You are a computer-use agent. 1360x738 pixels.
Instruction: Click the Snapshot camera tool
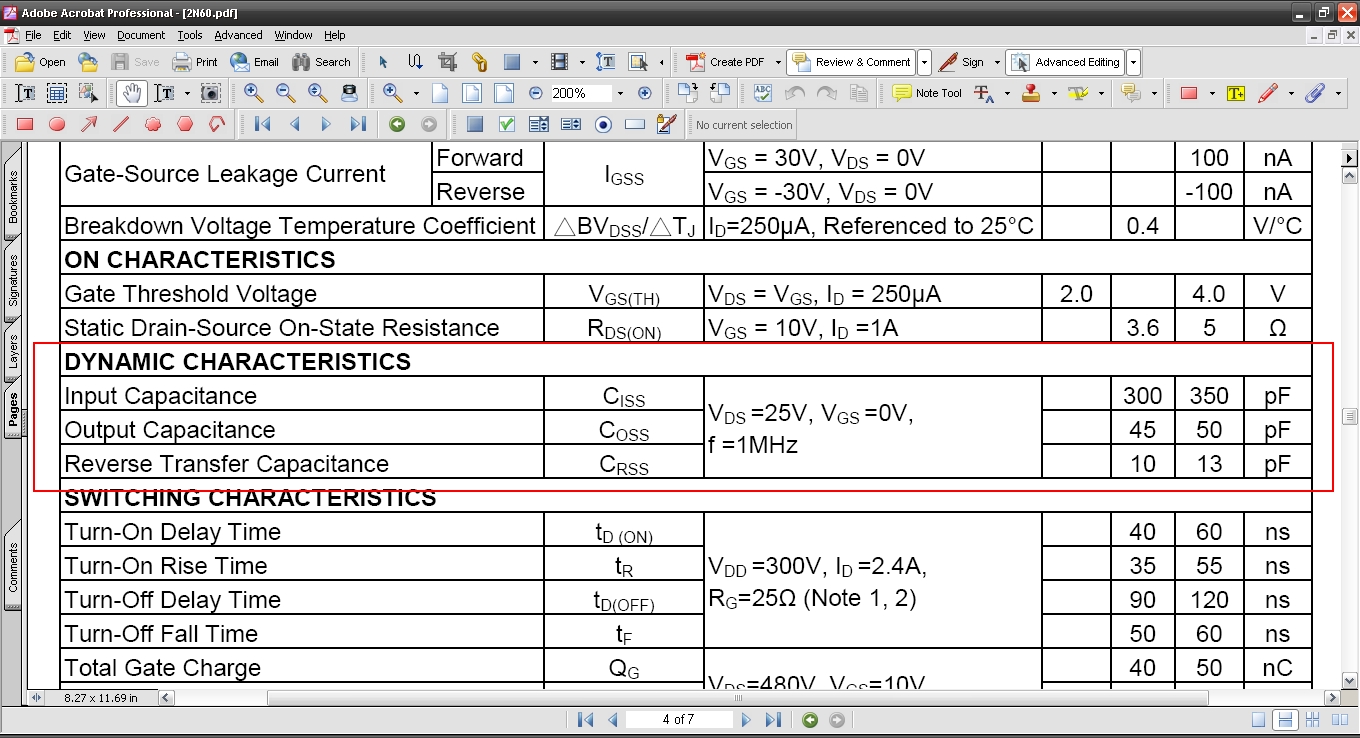click(210, 93)
